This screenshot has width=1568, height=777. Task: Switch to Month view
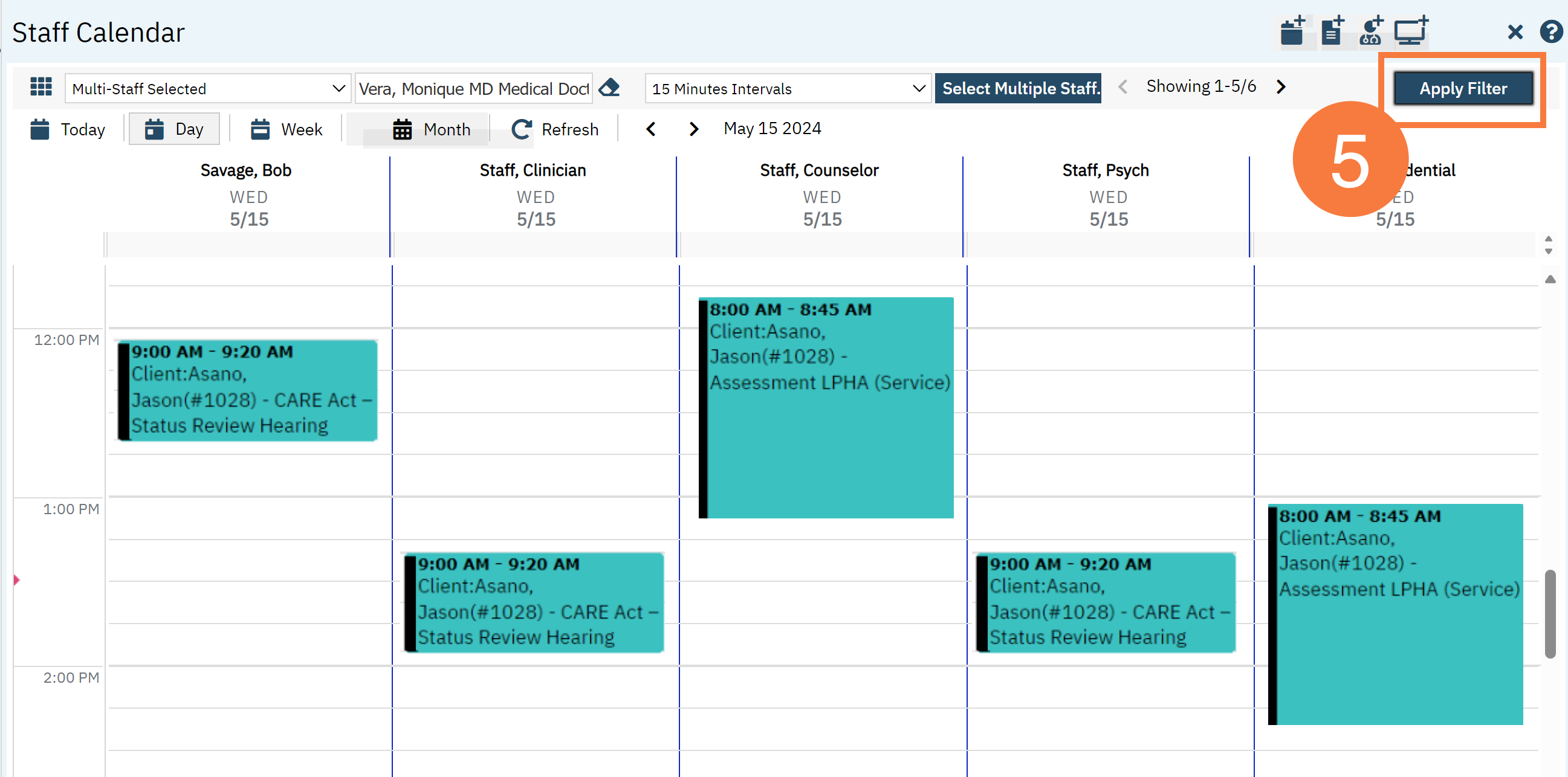(x=432, y=130)
